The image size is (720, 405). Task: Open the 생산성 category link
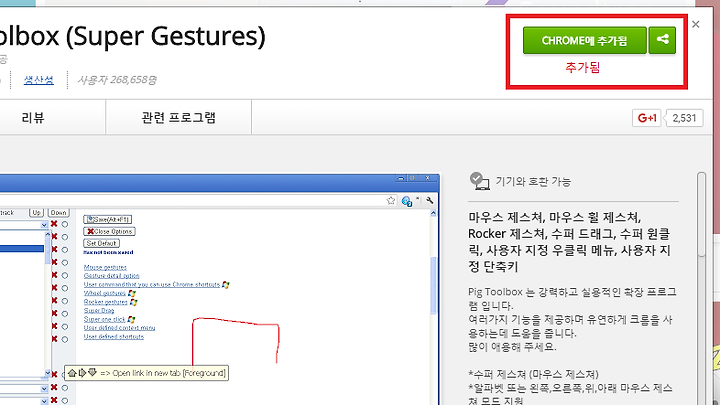[39, 80]
